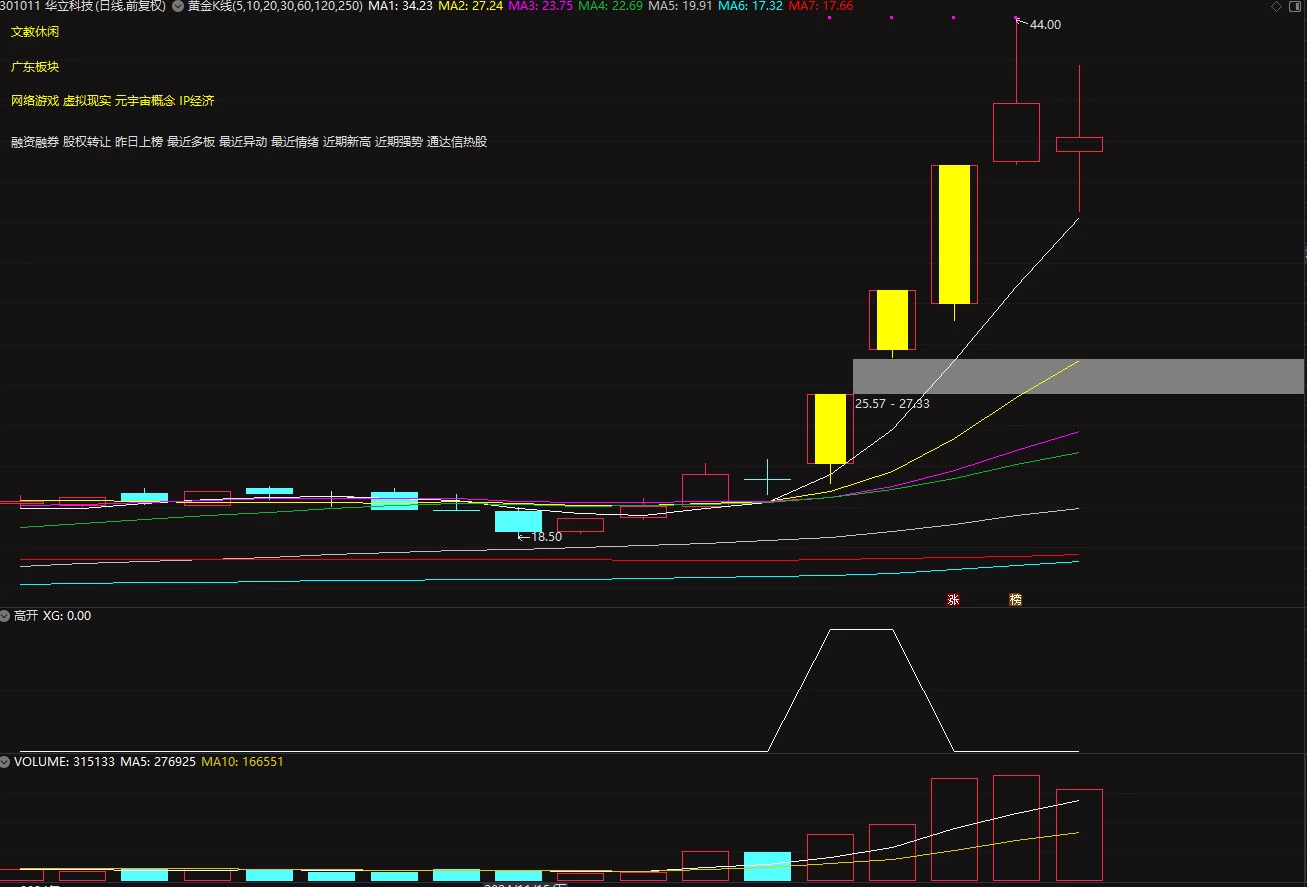
Task: Click the 44.00 high price label
Action: [x=1045, y=25]
